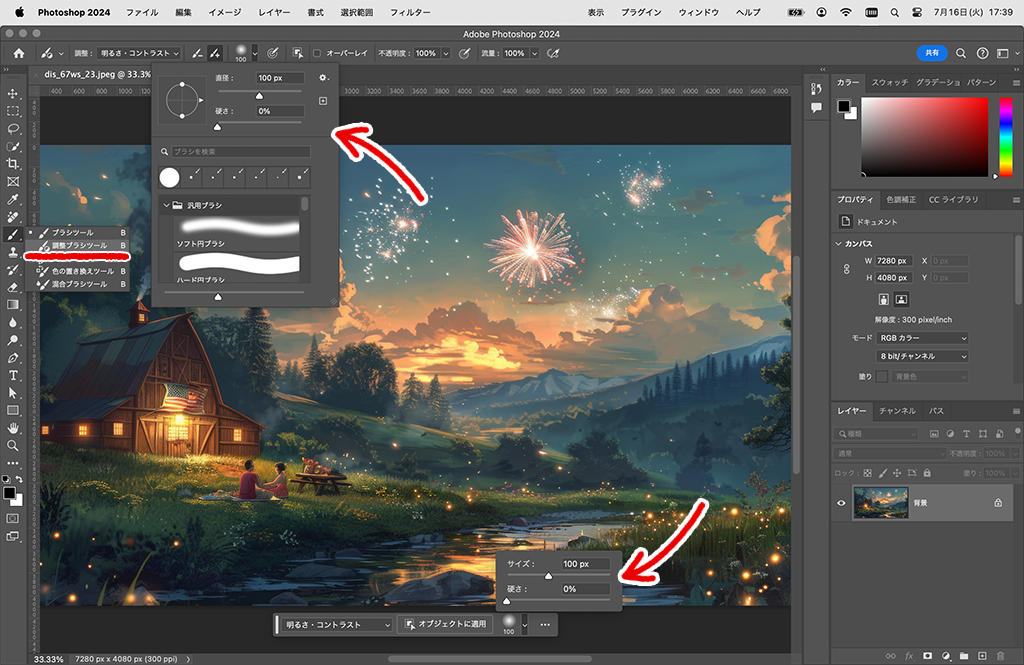Open the フィルター menu
This screenshot has width=1024, height=665.
410,12
